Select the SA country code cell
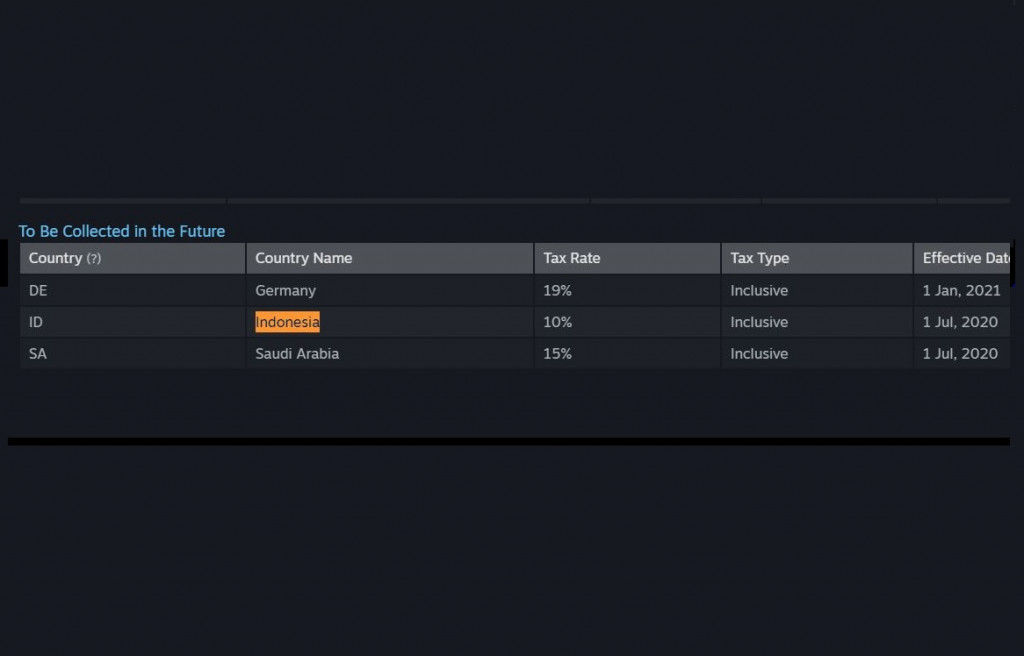The height and width of the screenshot is (656, 1024). tap(38, 353)
